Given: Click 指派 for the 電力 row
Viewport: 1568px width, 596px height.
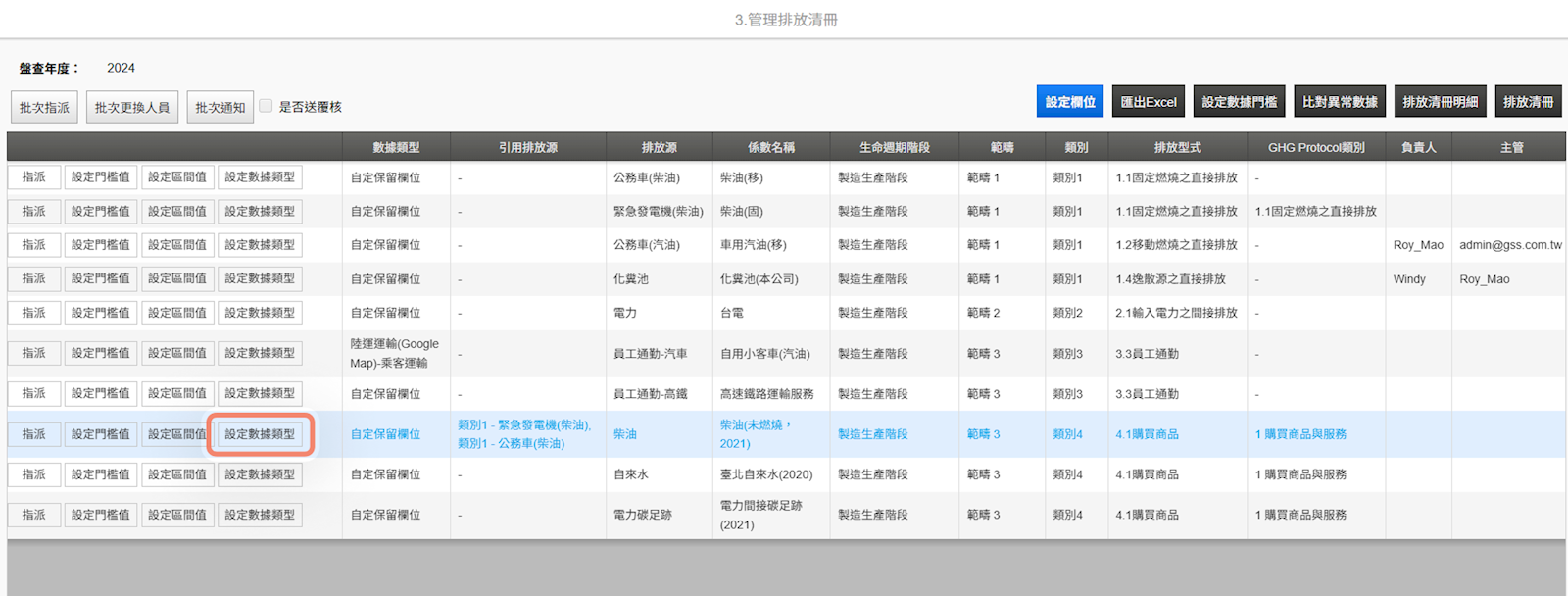Looking at the screenshot, I should (x=34, y=313).
